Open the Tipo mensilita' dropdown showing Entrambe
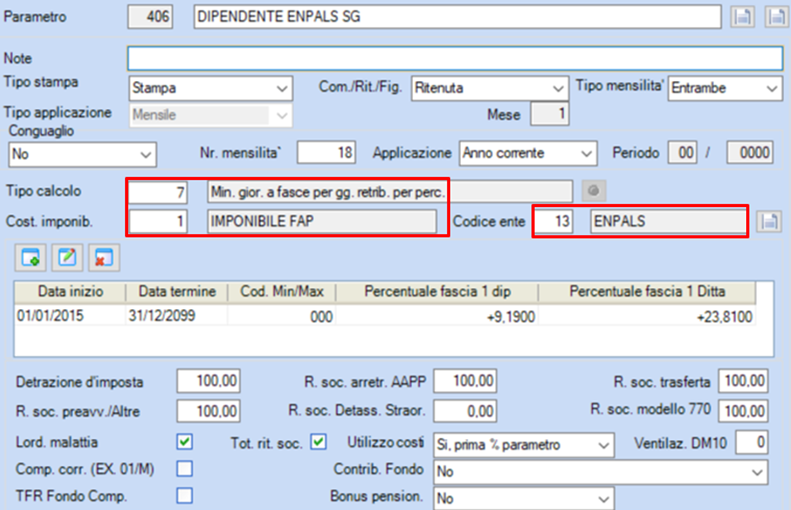 tap(725, 88)
